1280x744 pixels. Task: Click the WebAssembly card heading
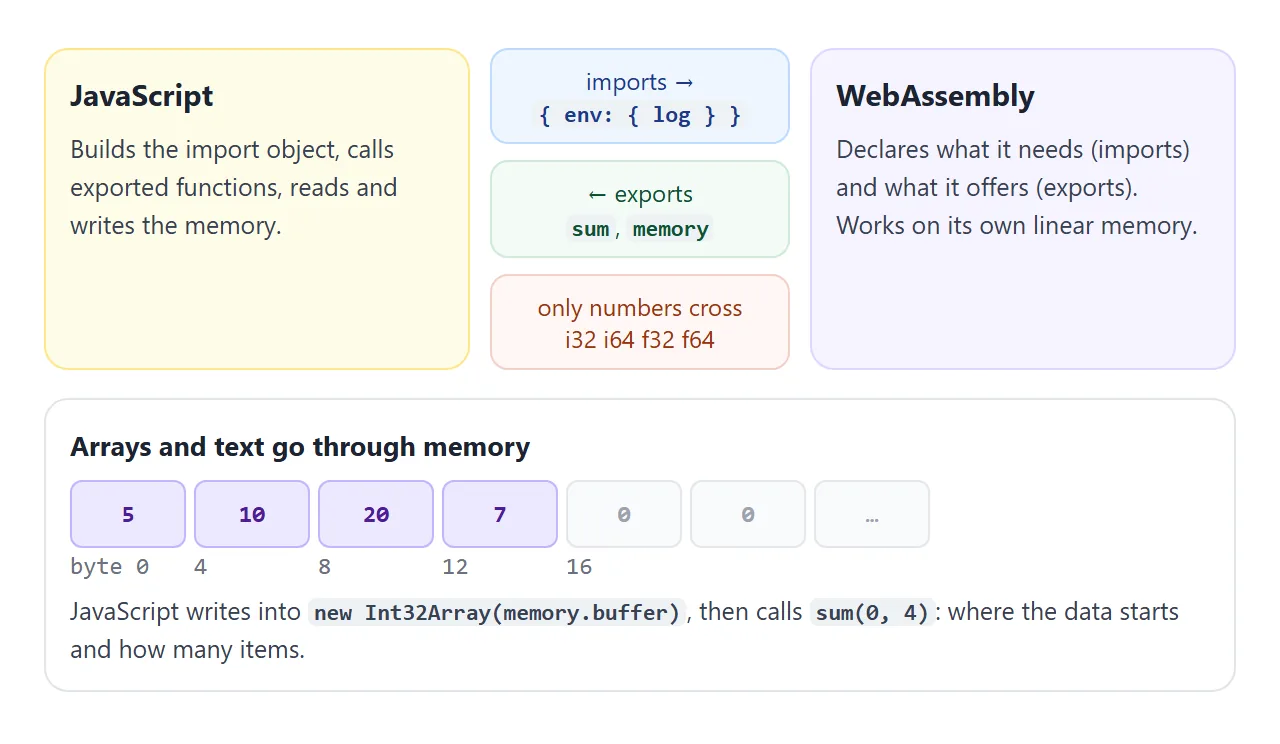935,96
